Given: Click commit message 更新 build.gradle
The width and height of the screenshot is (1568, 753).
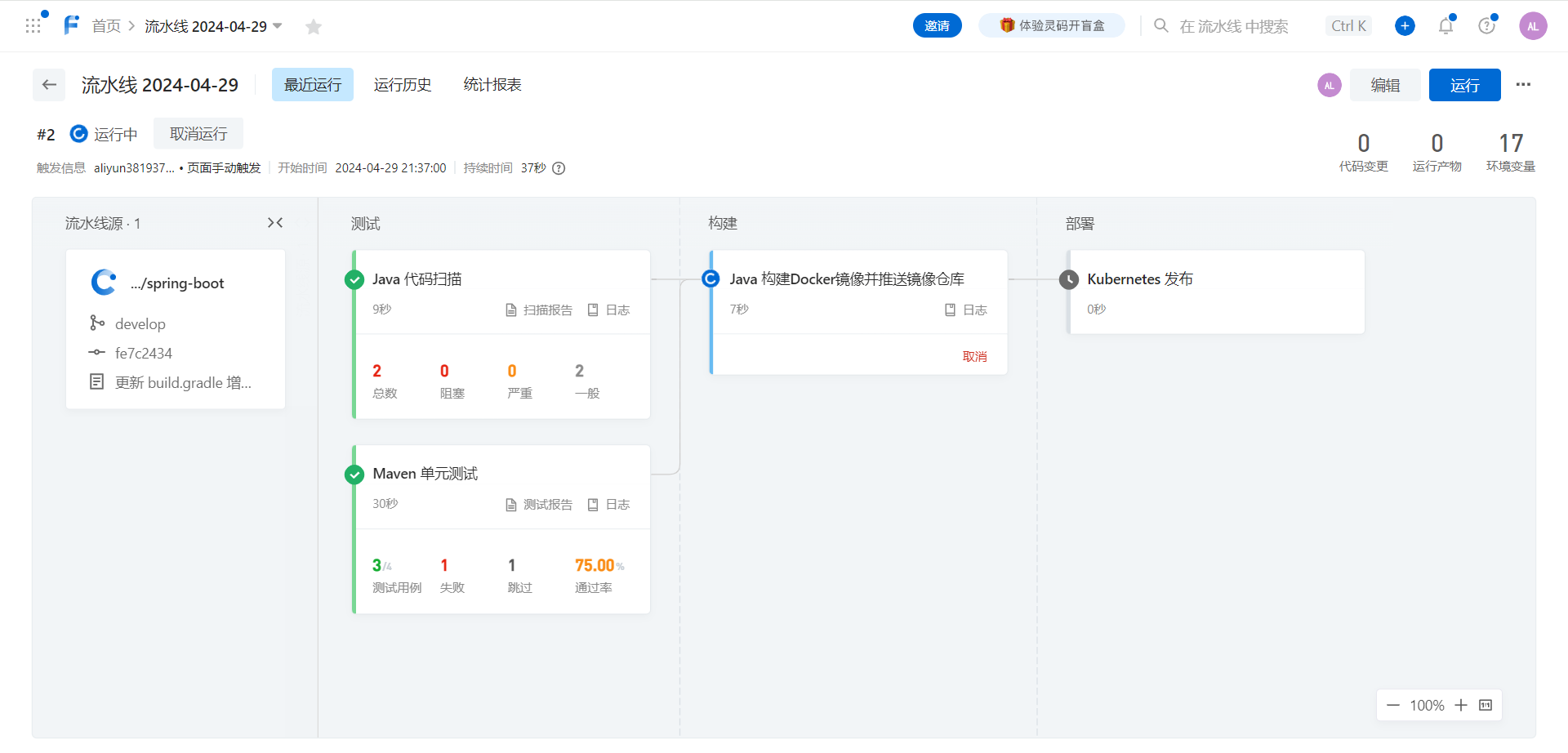Looking at the screenshot, I should pos(183,382).
